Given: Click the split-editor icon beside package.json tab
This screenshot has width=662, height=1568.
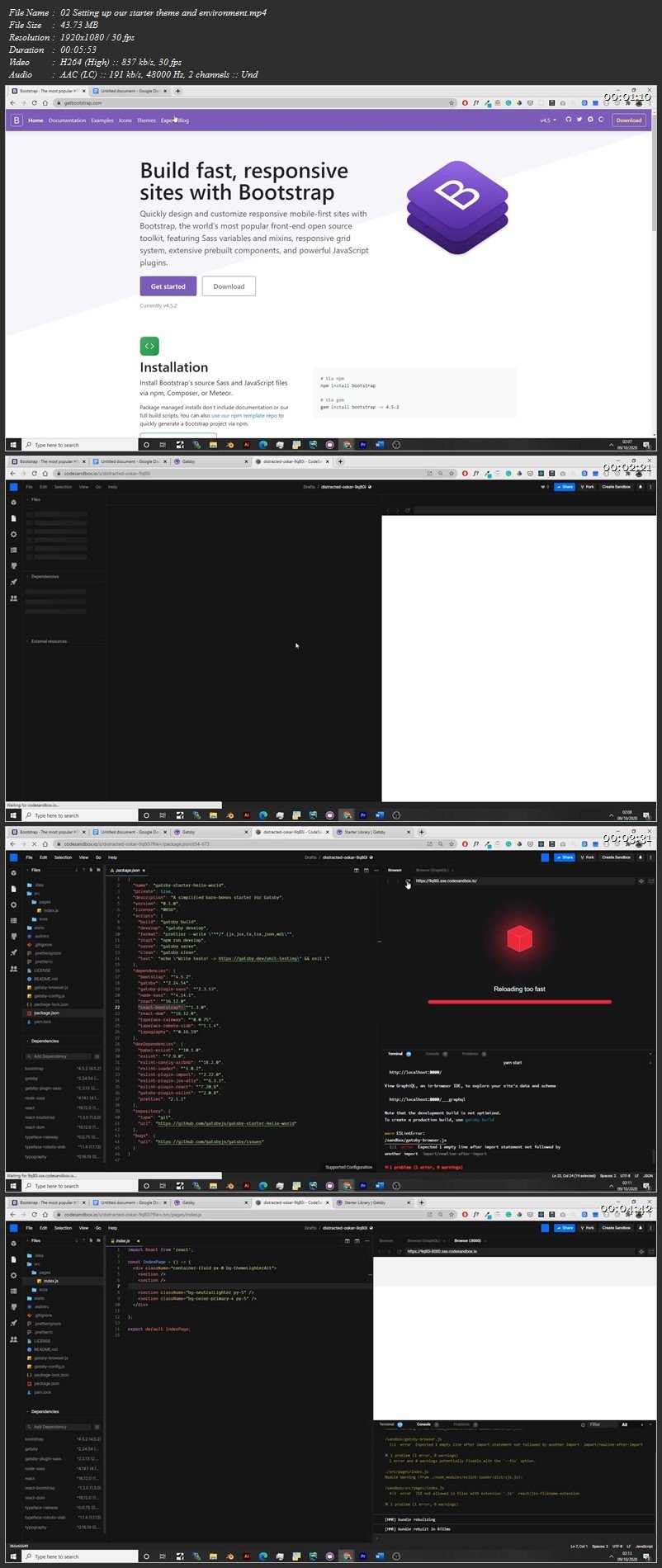Looking at the screenshot, I should click(357, 870).
